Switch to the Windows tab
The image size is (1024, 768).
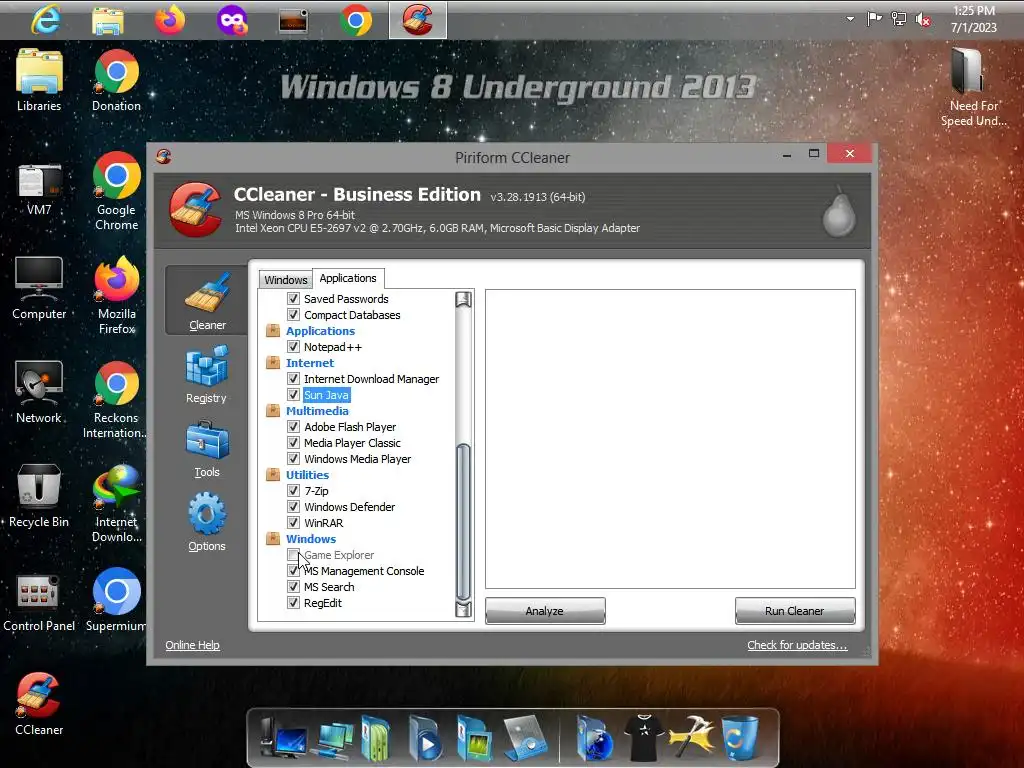coord(285,280)
